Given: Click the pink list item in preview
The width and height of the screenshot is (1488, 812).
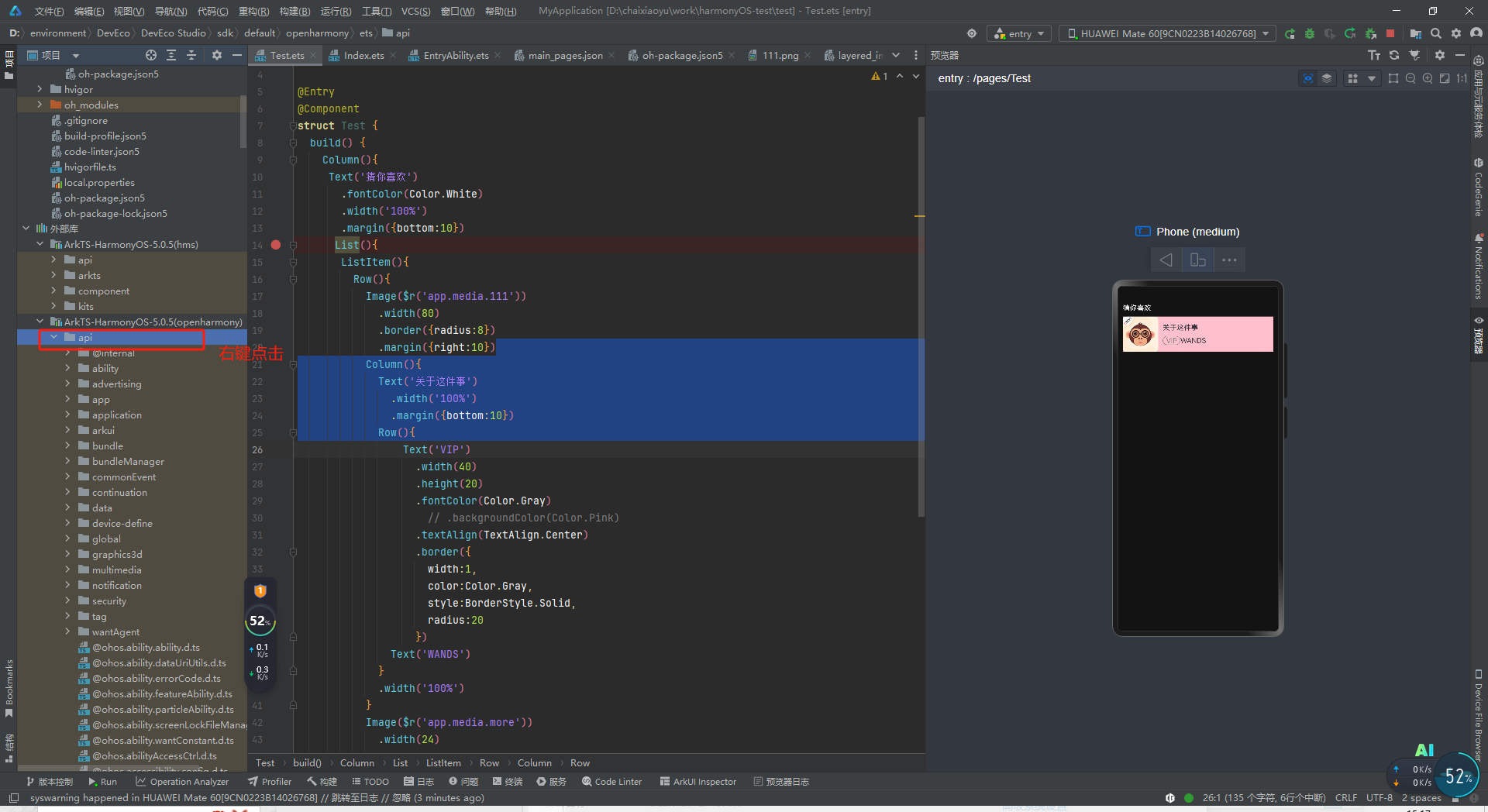Looking at the screenshot, I should tap(1197, 334).
